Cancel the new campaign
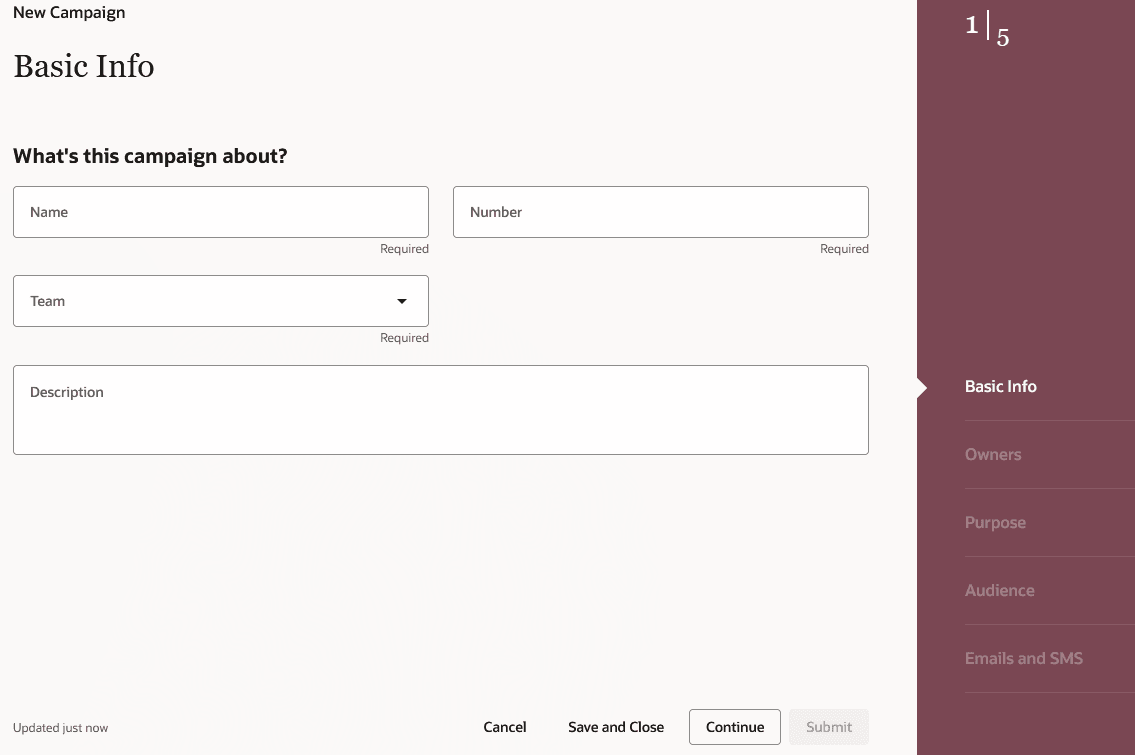 point(504,727)
